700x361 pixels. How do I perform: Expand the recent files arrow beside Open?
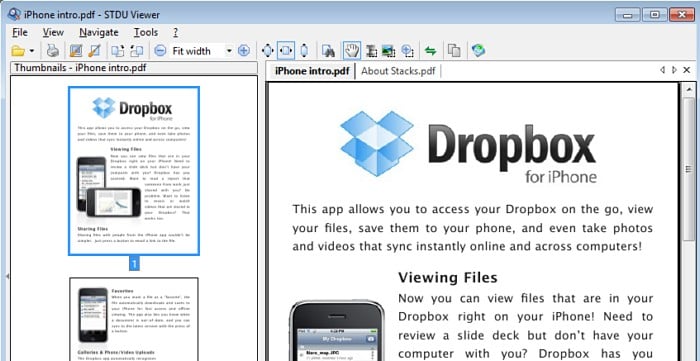[x=32, y=51]
